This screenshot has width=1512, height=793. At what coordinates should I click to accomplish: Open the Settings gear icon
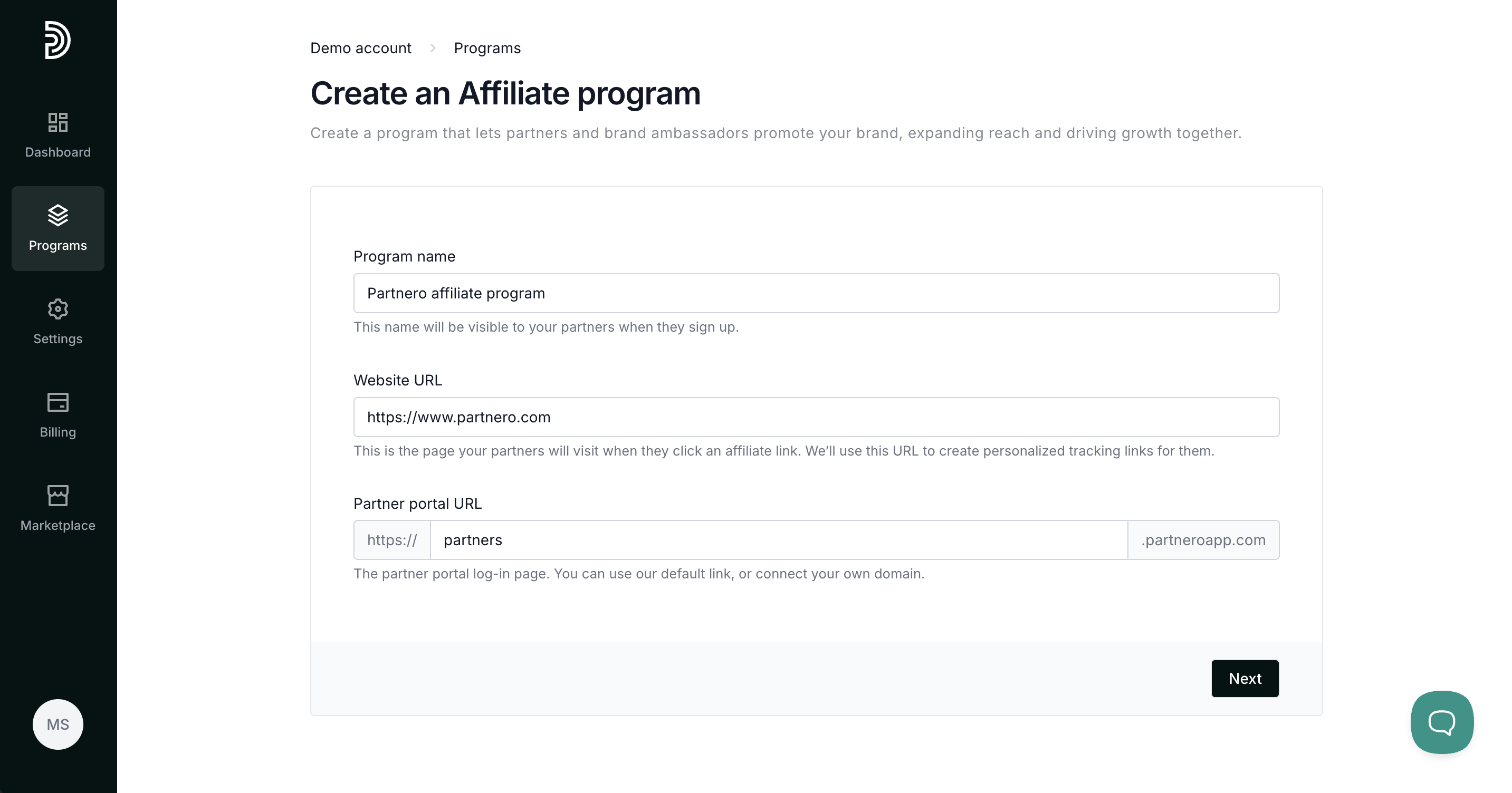tap(58, 309)
